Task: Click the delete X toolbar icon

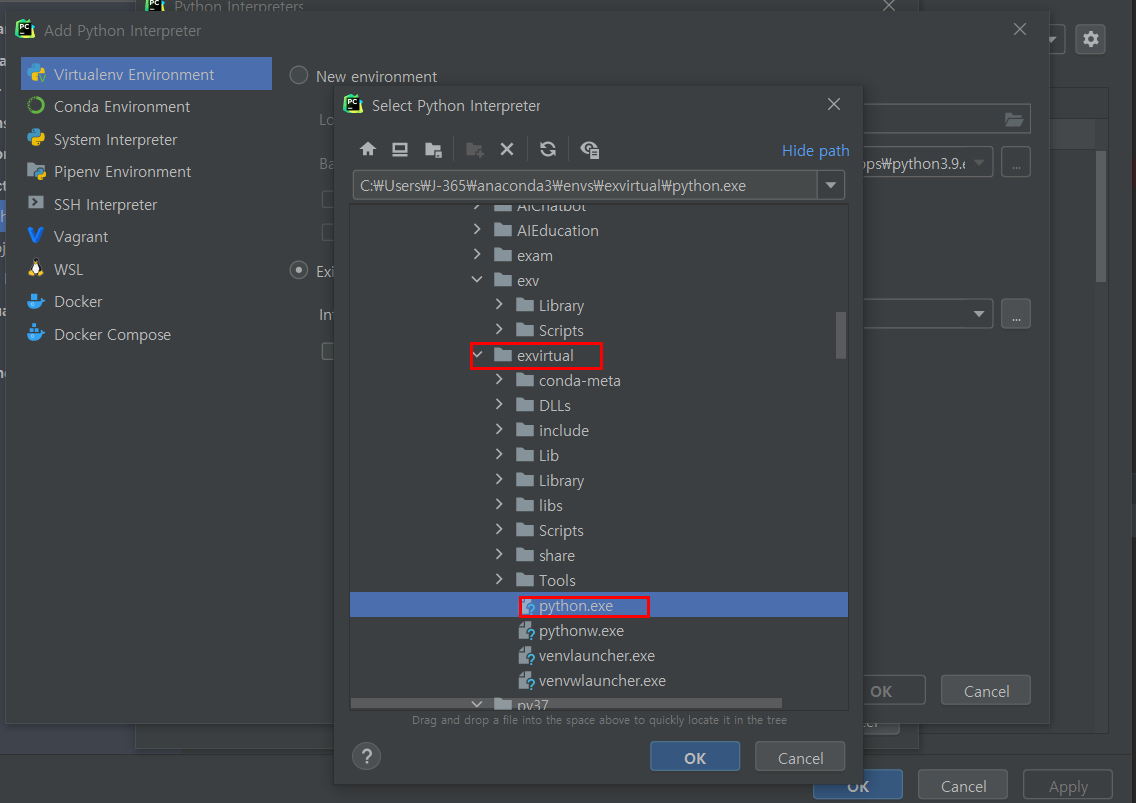Action: tap(507, 149)
